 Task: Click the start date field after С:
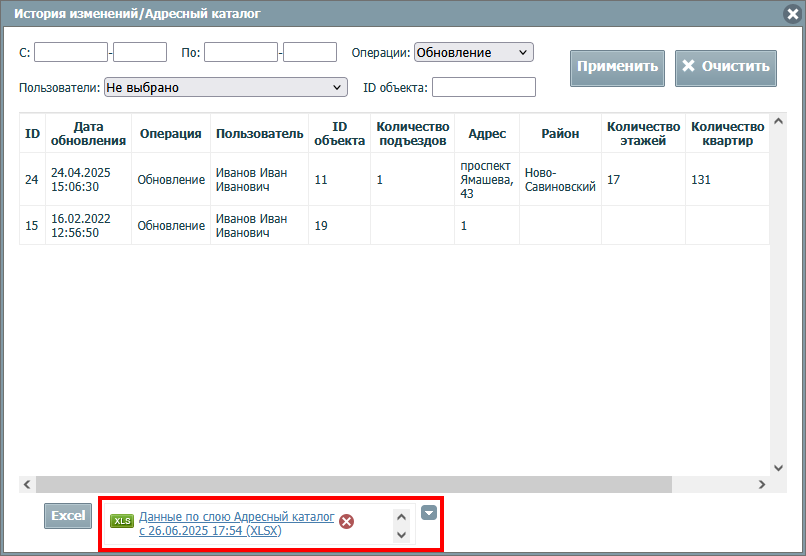pyautogui.click(x=71, y=52)
